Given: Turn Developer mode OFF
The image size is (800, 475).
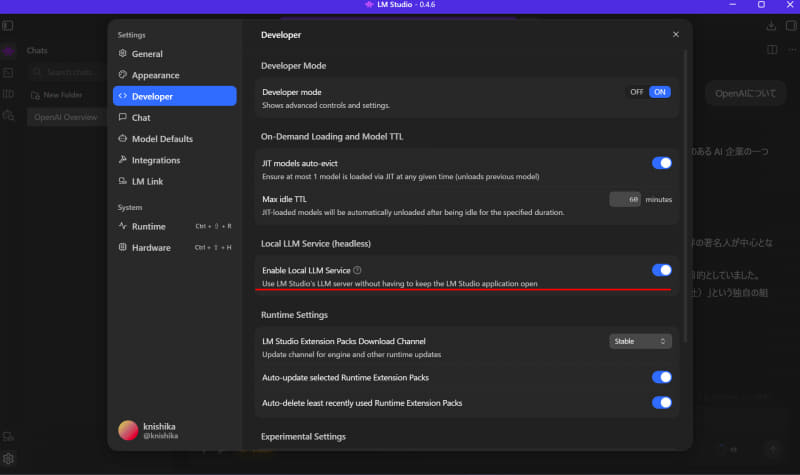Looking at the screenshot, I should pos(636,92).
